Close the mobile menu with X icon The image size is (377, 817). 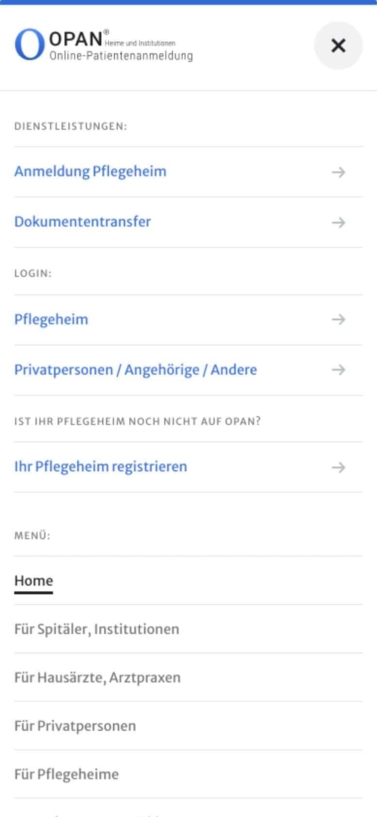[338, 46]
